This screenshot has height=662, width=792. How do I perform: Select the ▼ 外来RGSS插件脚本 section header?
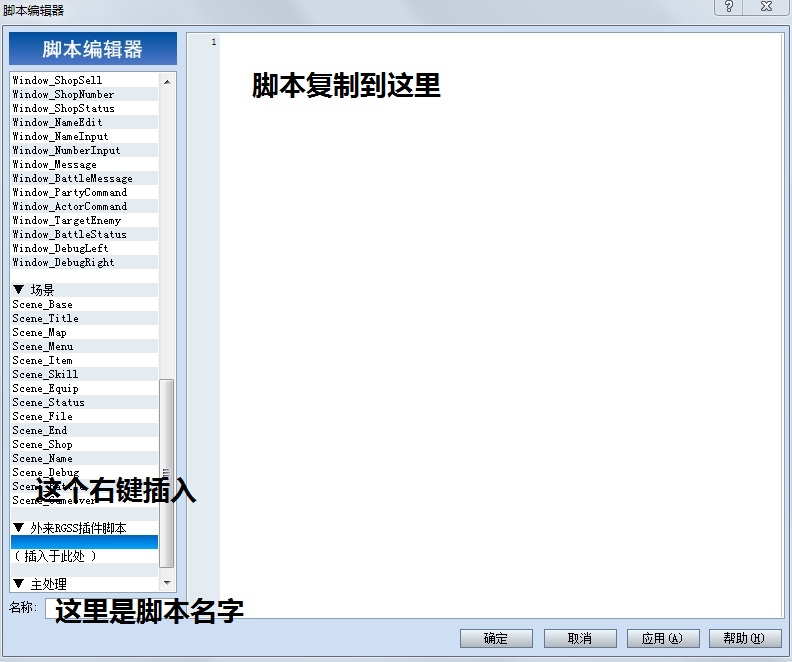[x=84, y=528]
